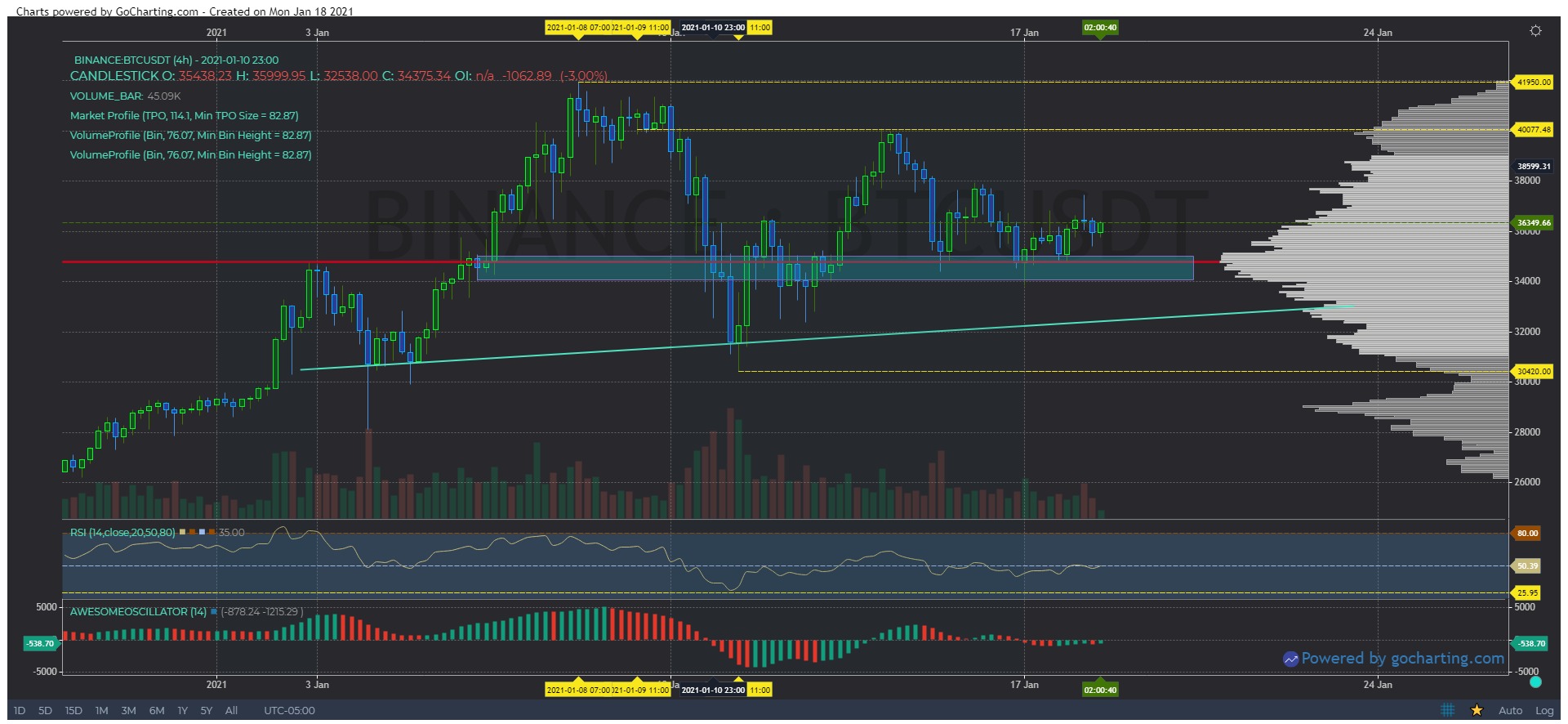The height and width of the screenshot is (724, 1568).
Task: Select the 3M time range
Action: pos(128,710)
